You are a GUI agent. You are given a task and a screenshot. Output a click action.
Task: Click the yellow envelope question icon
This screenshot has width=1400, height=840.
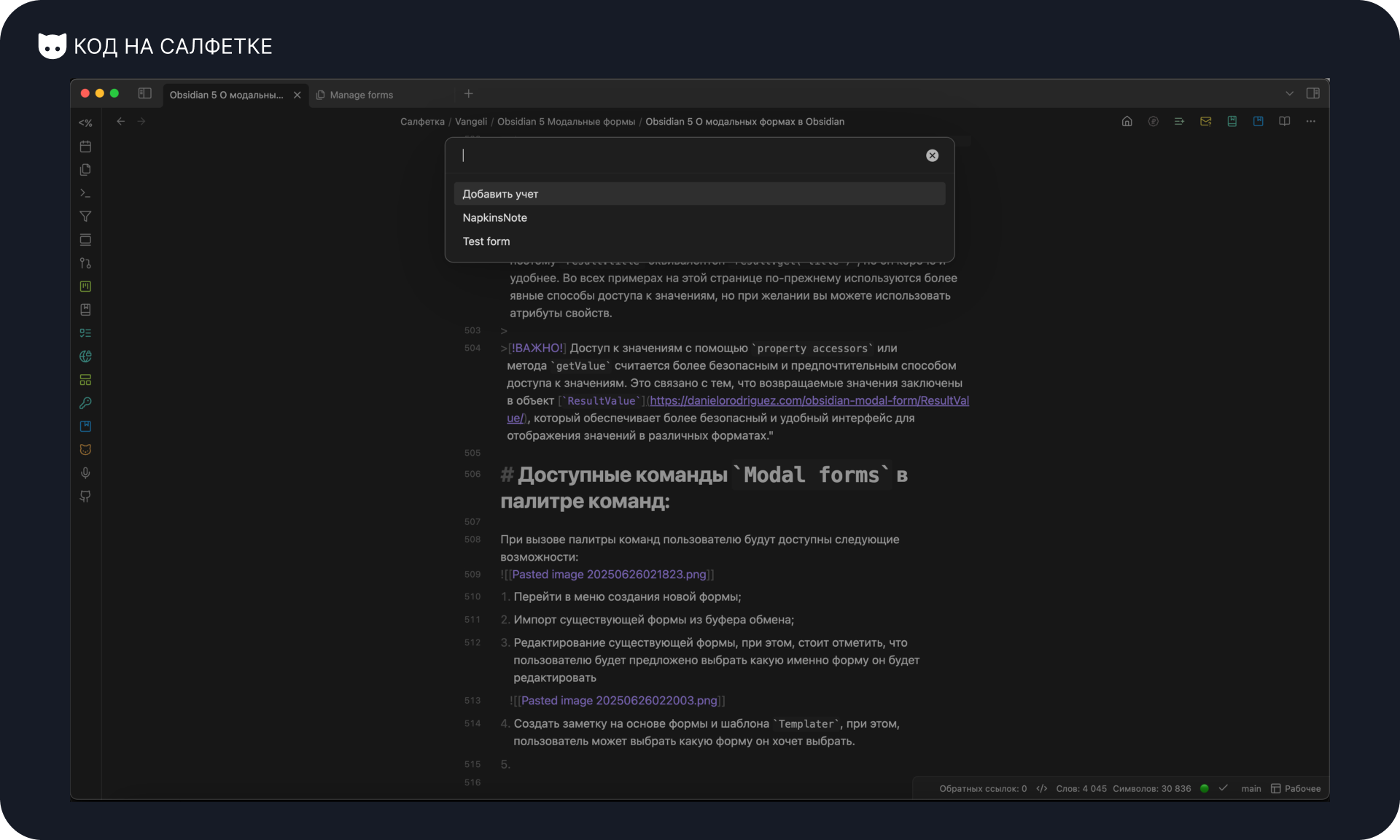[x=1205, y=122]
